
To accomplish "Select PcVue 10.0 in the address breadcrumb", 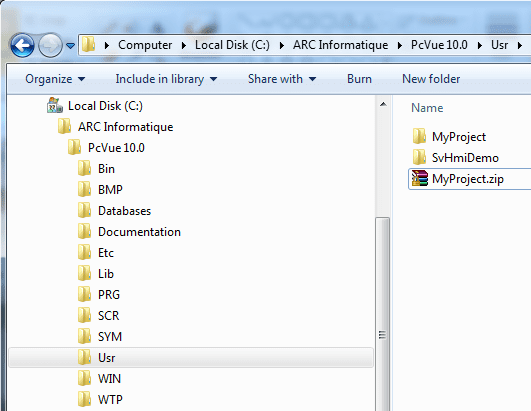I will pyautogui.click(x=439, y=45).
